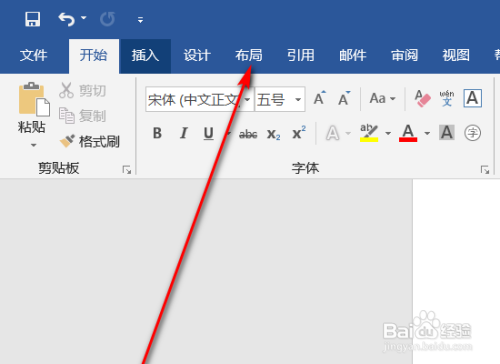Click the Phonetic Guide (wén 文) icon

click(447, 99)
